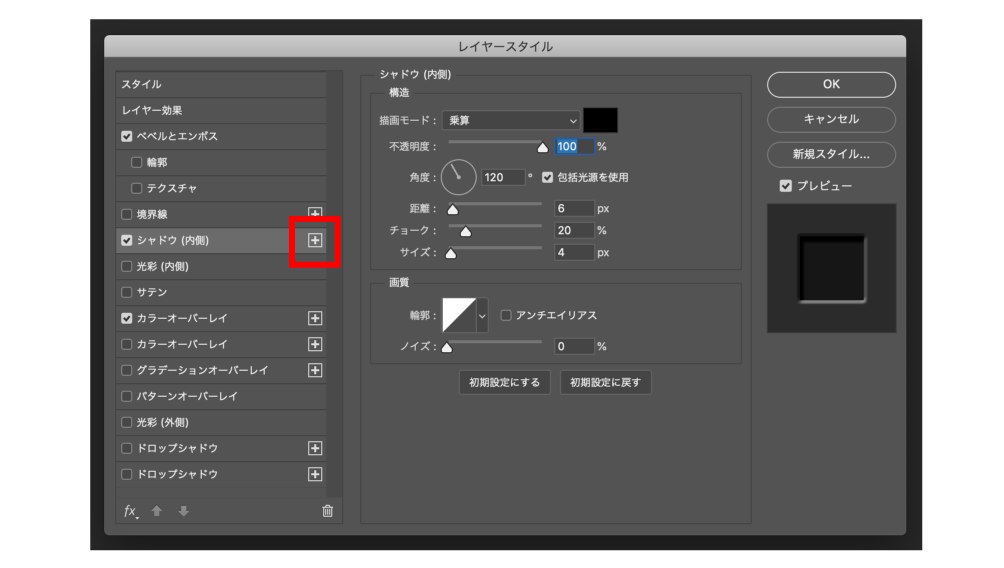The image size is (1004, 568).
Task: Enable アンチエイリアス checkbox
Action: pyautogui.click(x=506, y=315)
